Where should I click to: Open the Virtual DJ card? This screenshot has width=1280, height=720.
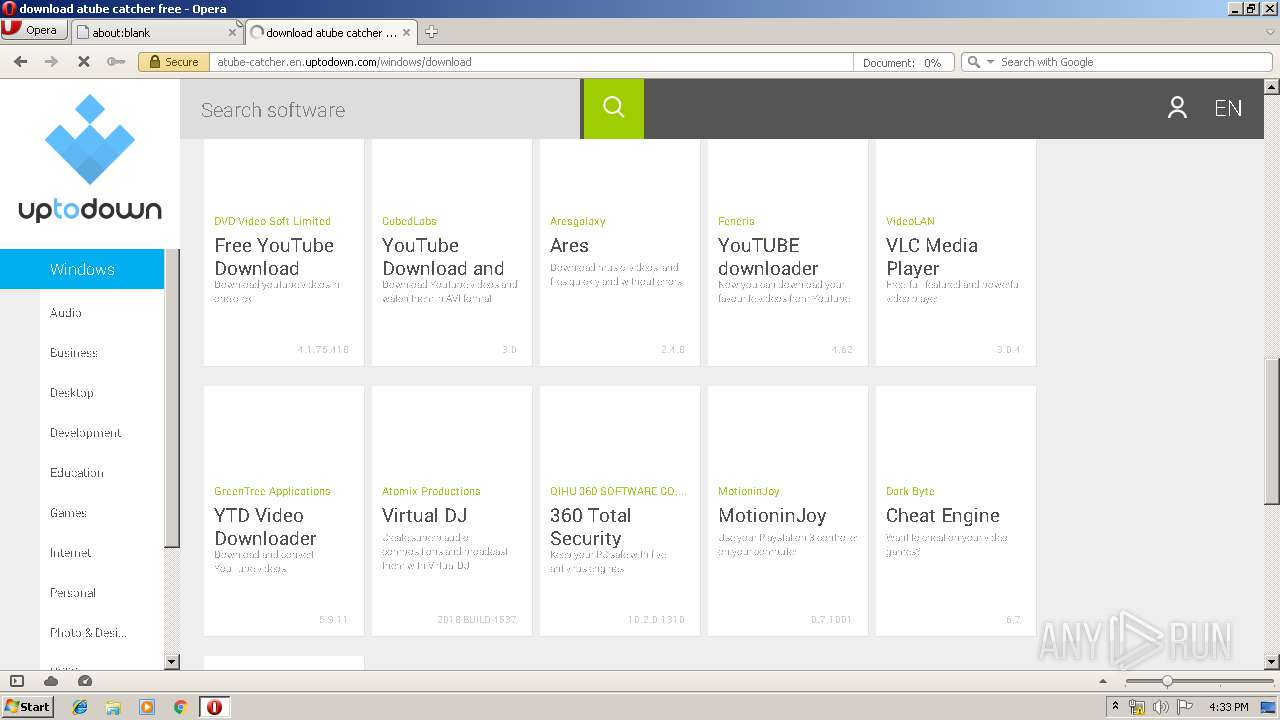click(x=452, y=511)
